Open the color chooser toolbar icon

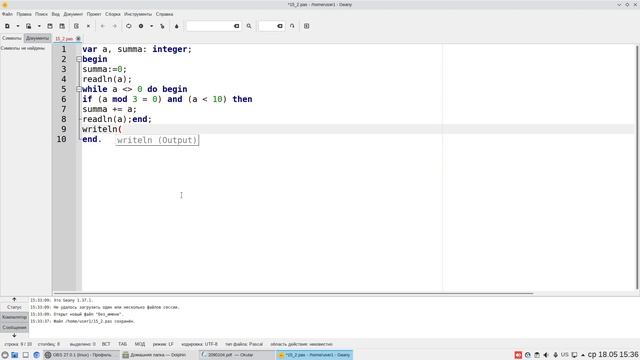pyautogui.click(x=177, y=26)
